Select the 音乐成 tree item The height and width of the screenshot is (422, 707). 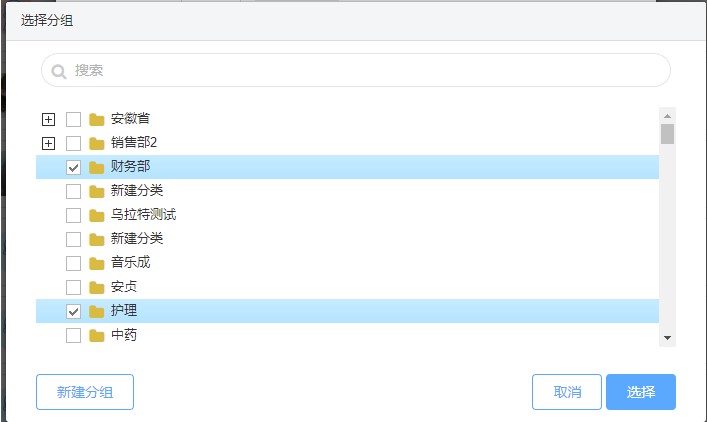coord(130,263)
